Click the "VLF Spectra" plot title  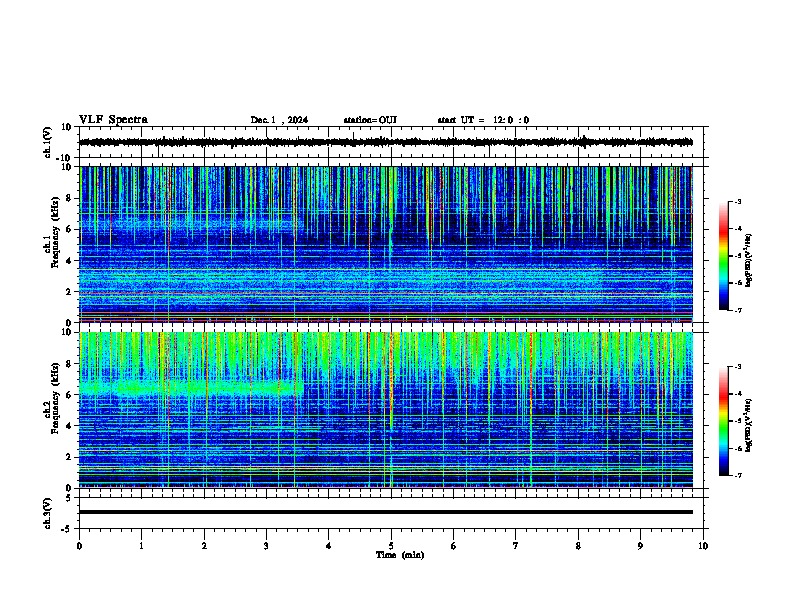coord(113,120)
